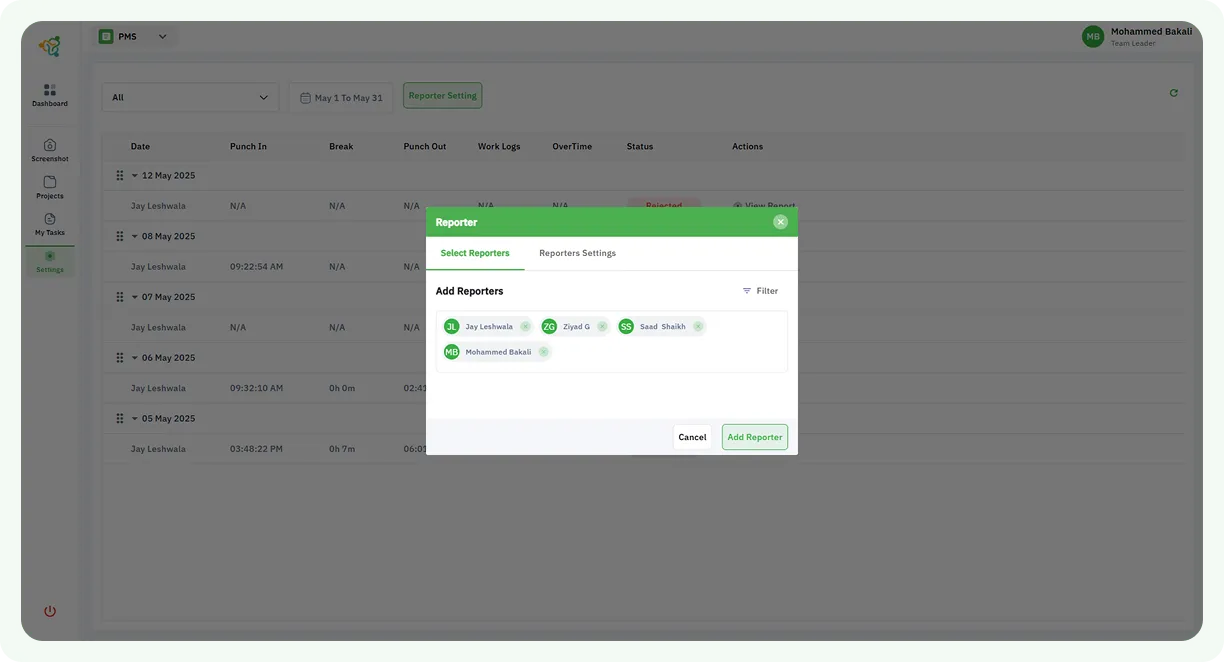Collapse the 07 May 2025 group
Viewport: 1224px width, 662px height.
coord(135,297)
